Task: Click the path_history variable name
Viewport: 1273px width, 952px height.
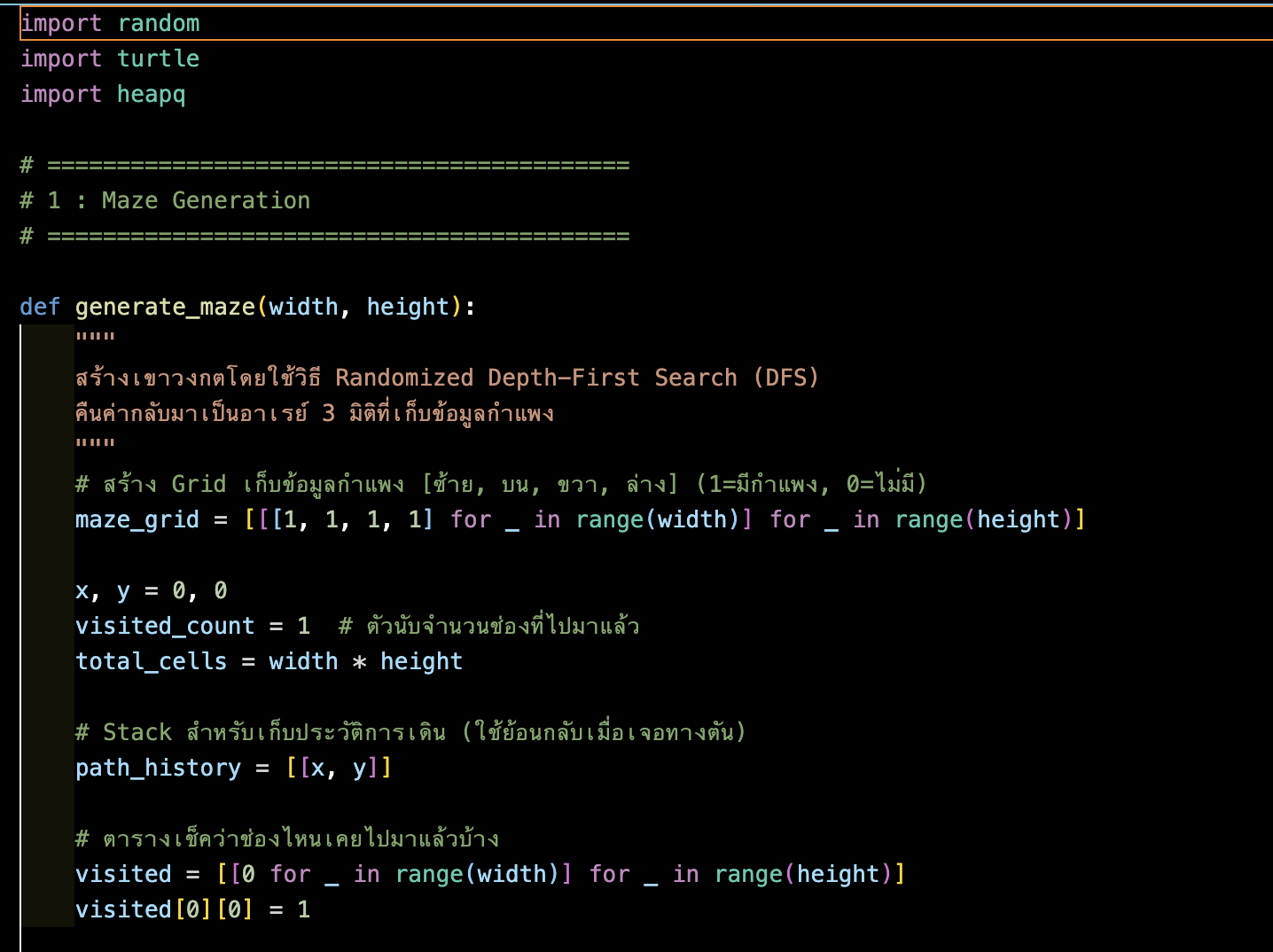Action: pyautogui.click(x=158, y=768)
